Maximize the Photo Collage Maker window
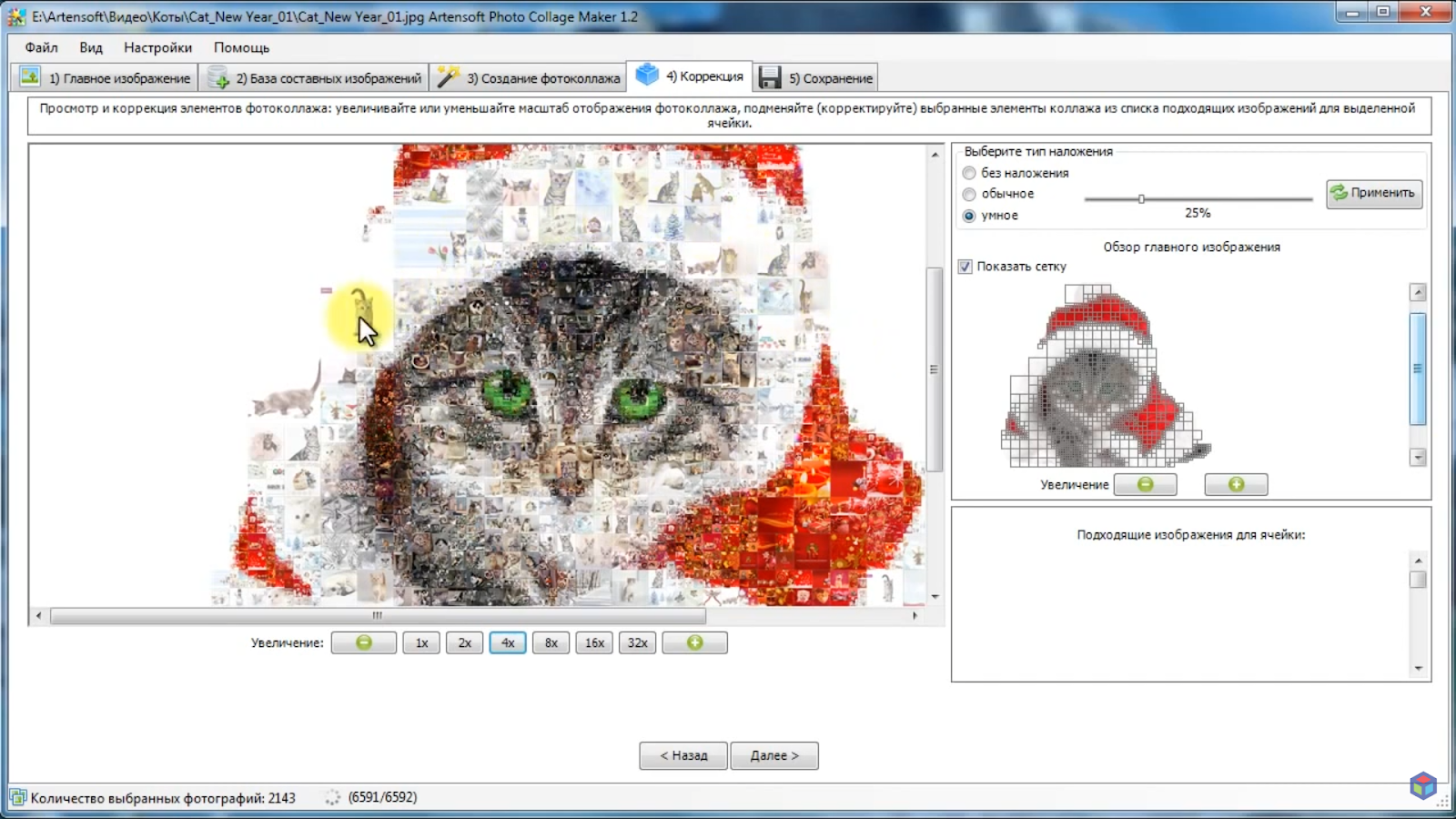The height and width of the screenshot is (819, 1456). tap(1383, 13)
